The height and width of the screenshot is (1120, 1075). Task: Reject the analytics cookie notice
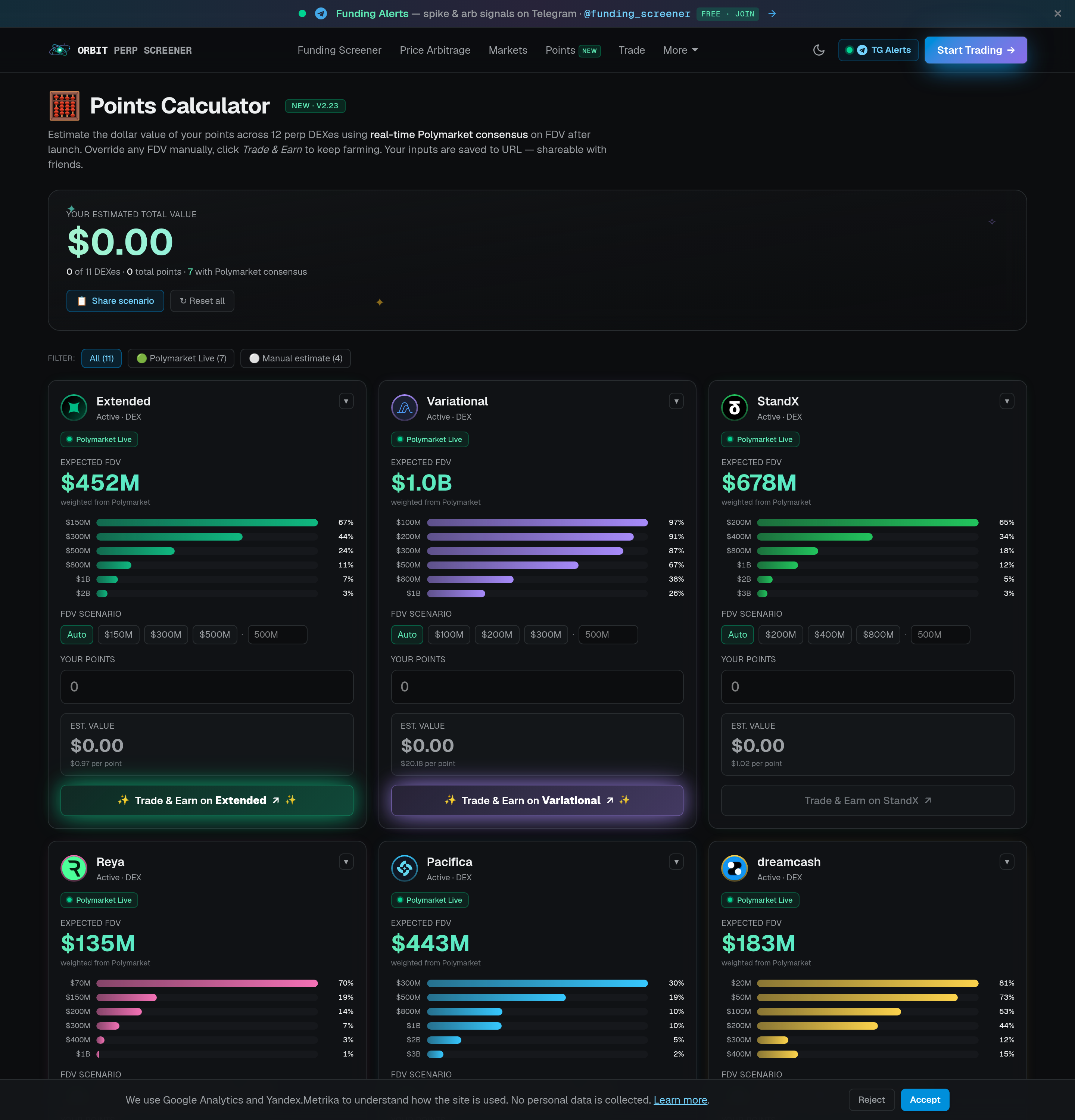coord(871,1100)
